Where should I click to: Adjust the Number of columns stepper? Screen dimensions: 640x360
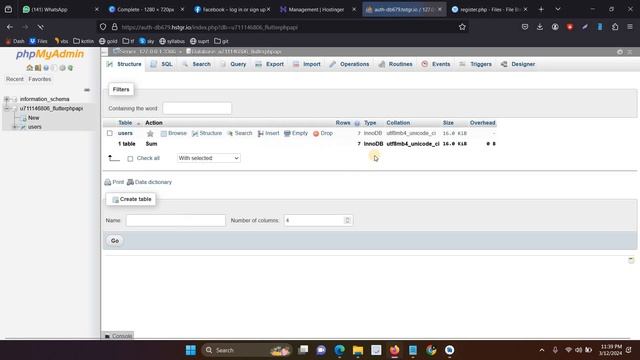[347, 220]
